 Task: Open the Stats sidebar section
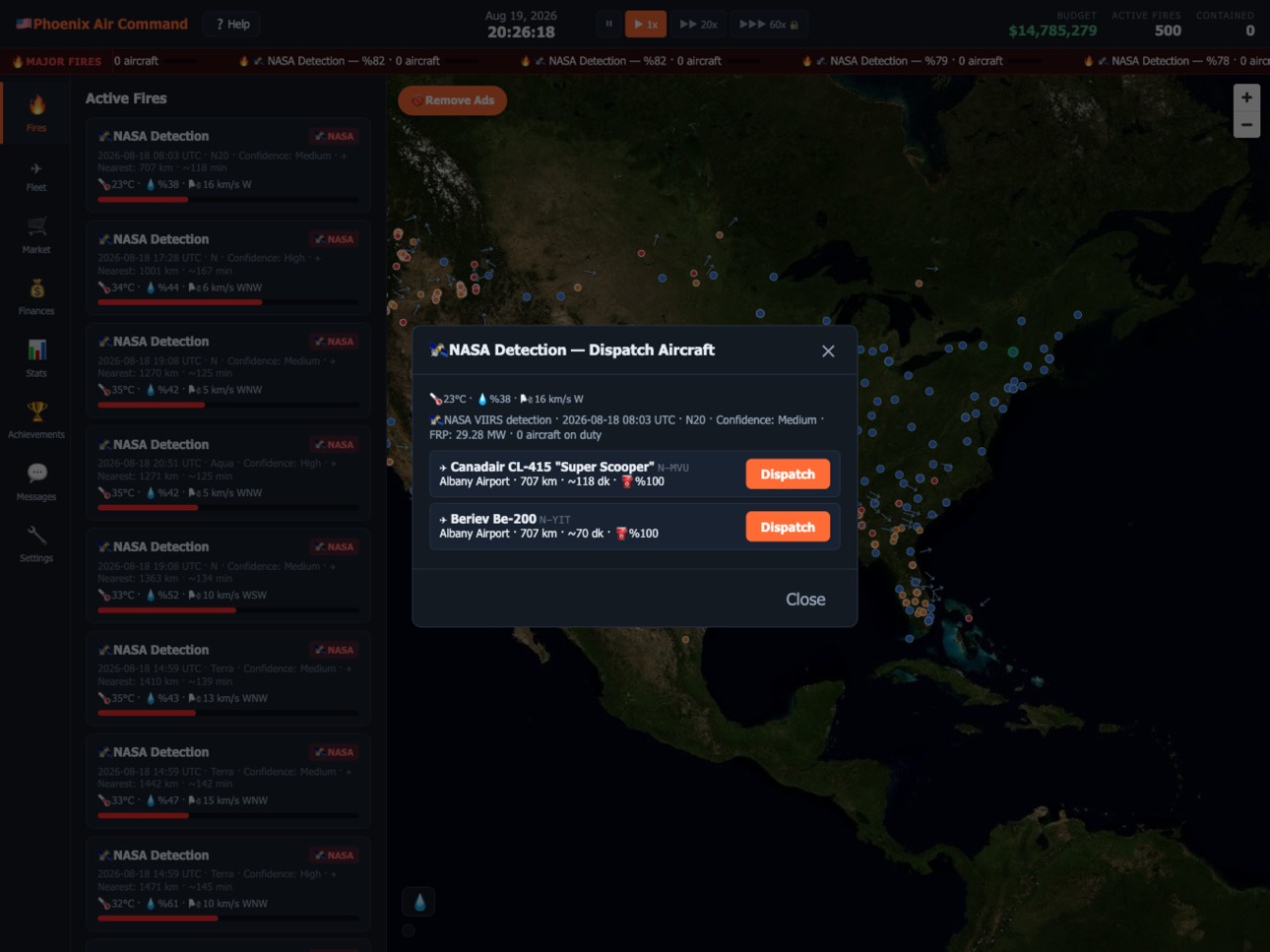(x=36, y=359)
